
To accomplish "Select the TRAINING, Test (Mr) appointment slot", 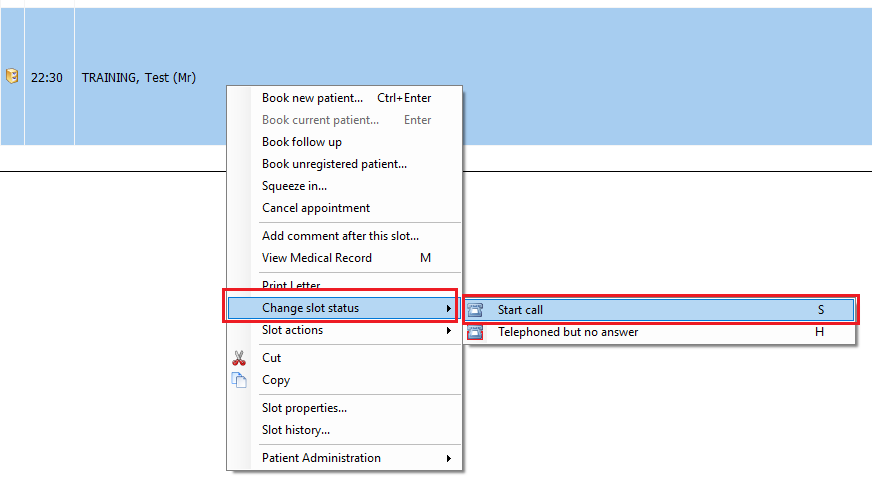I will click(x=139, y=77).
